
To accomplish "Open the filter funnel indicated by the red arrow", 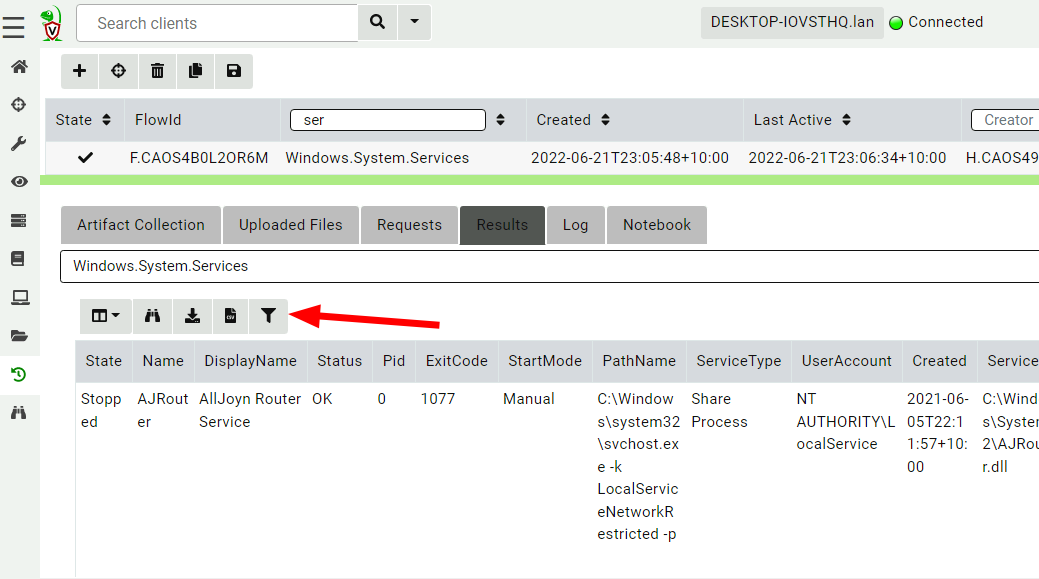I will pyautogui.click(x=268, y=315).
